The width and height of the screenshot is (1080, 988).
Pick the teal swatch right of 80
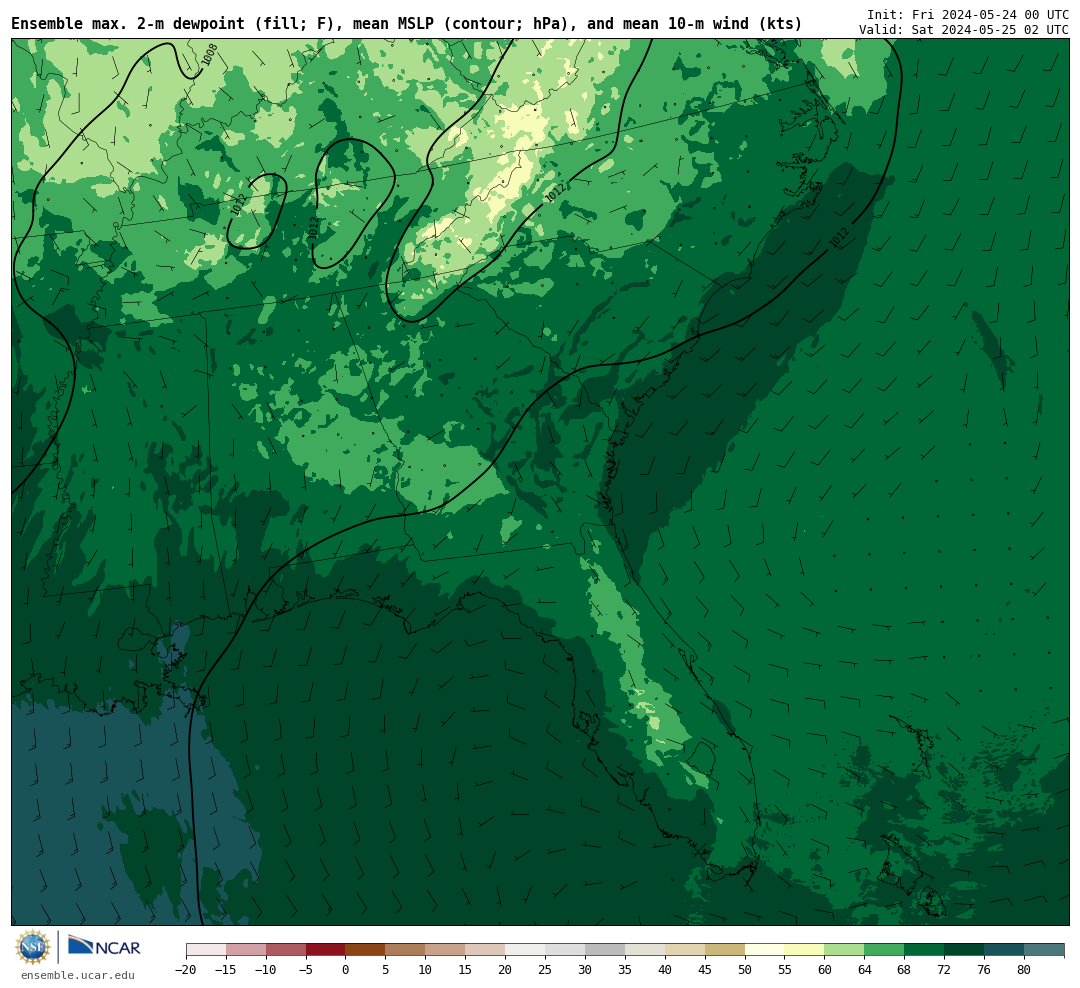click(1044, 950)
